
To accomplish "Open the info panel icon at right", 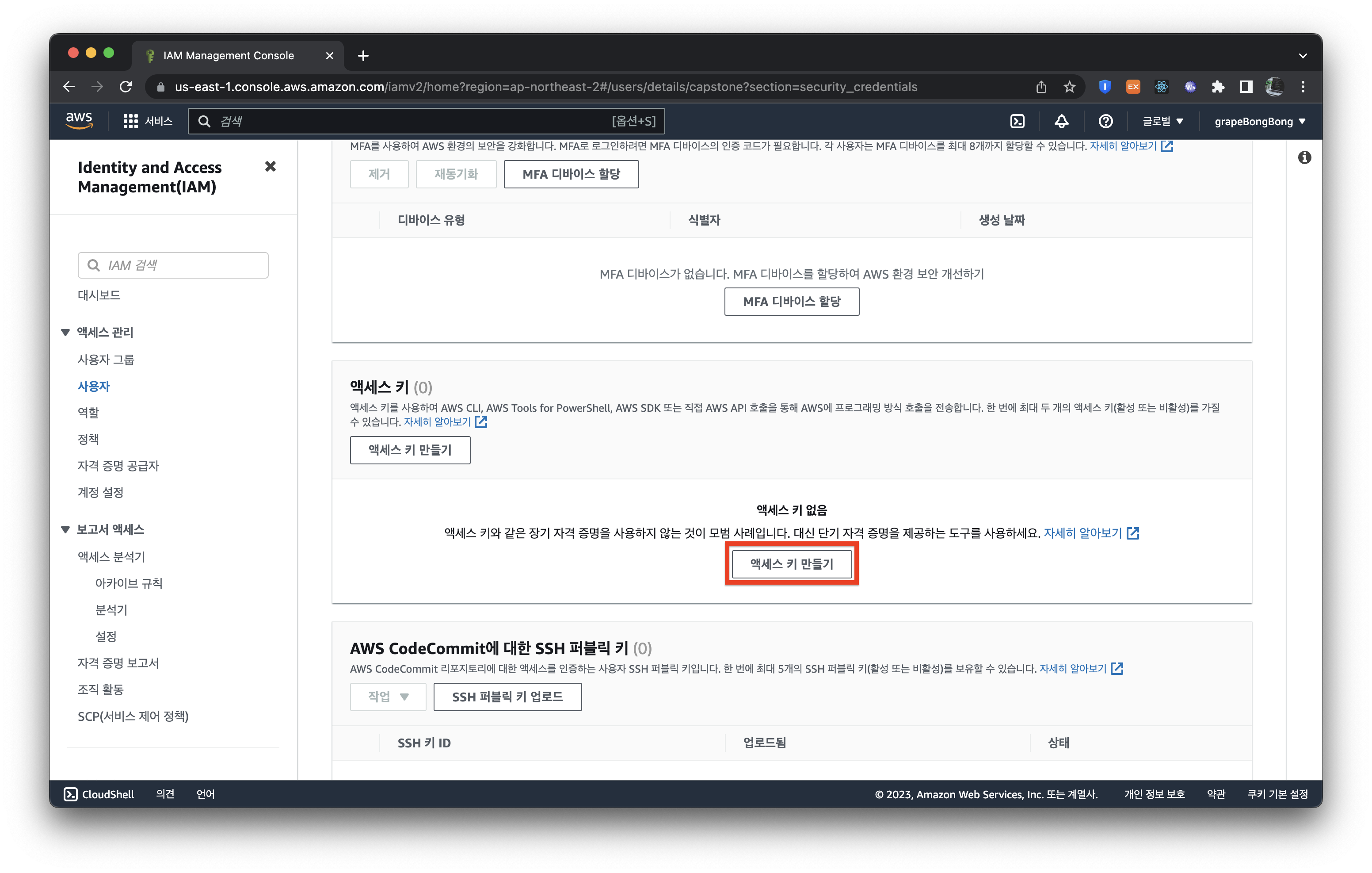I will point(1304,157).
